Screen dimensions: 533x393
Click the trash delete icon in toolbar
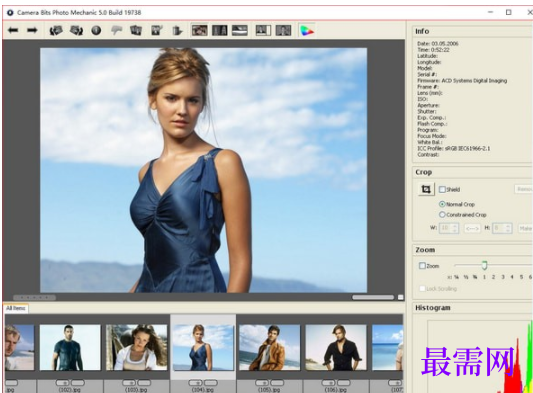(x=177, y=31)
